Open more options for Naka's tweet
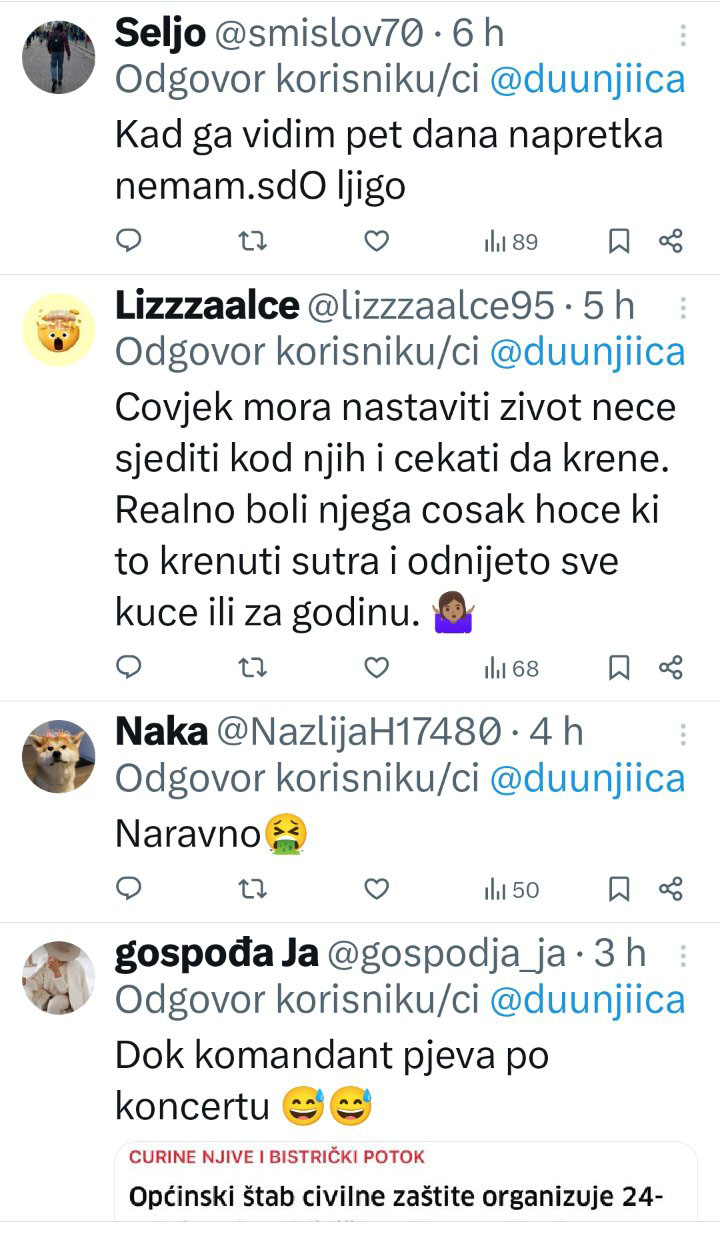Image resolution: width=720 pixels, height=1234 pixels. (x=683, y=735)
